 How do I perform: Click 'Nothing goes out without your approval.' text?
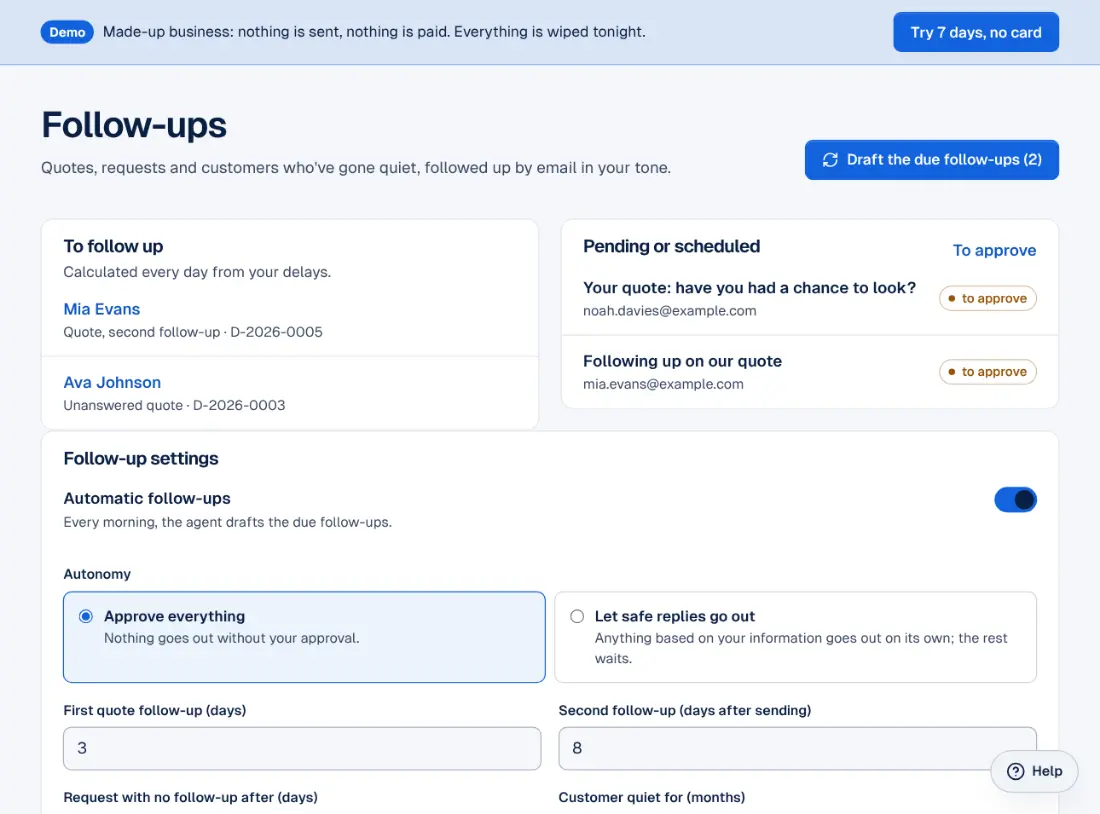pyautogui.click(x=232, y=639)
